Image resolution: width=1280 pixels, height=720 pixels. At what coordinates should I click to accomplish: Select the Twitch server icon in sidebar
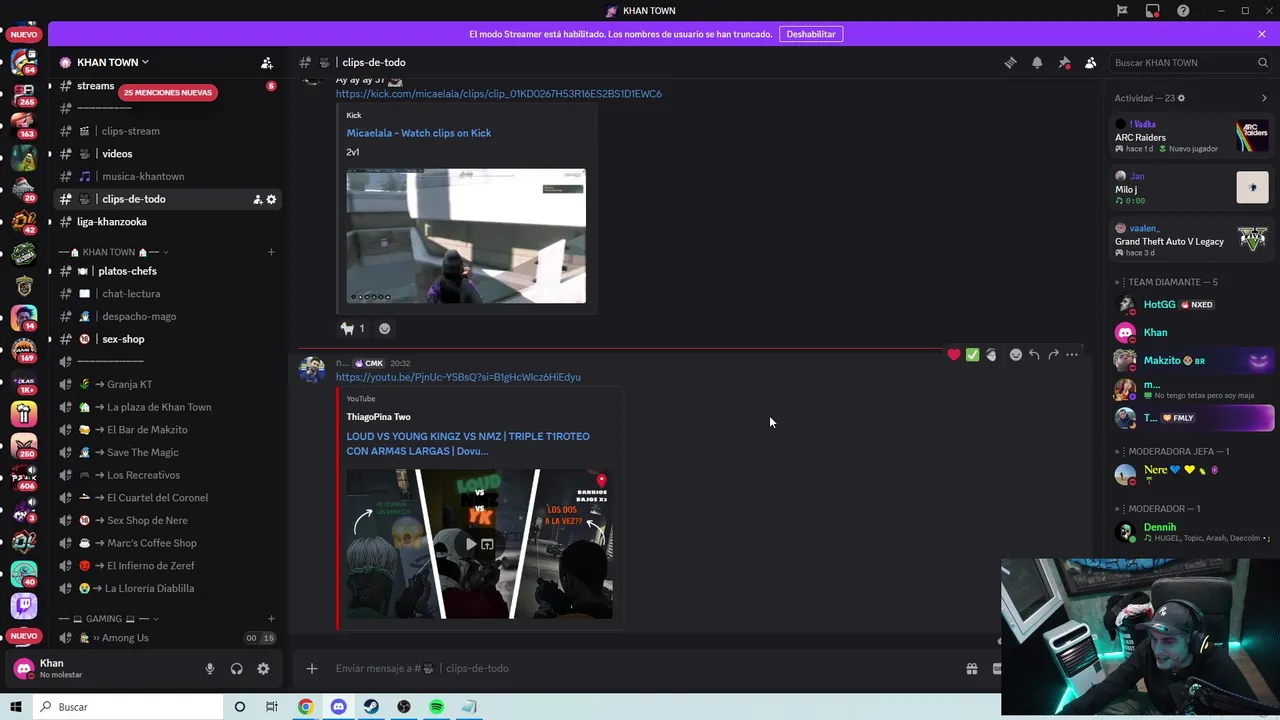24,605
